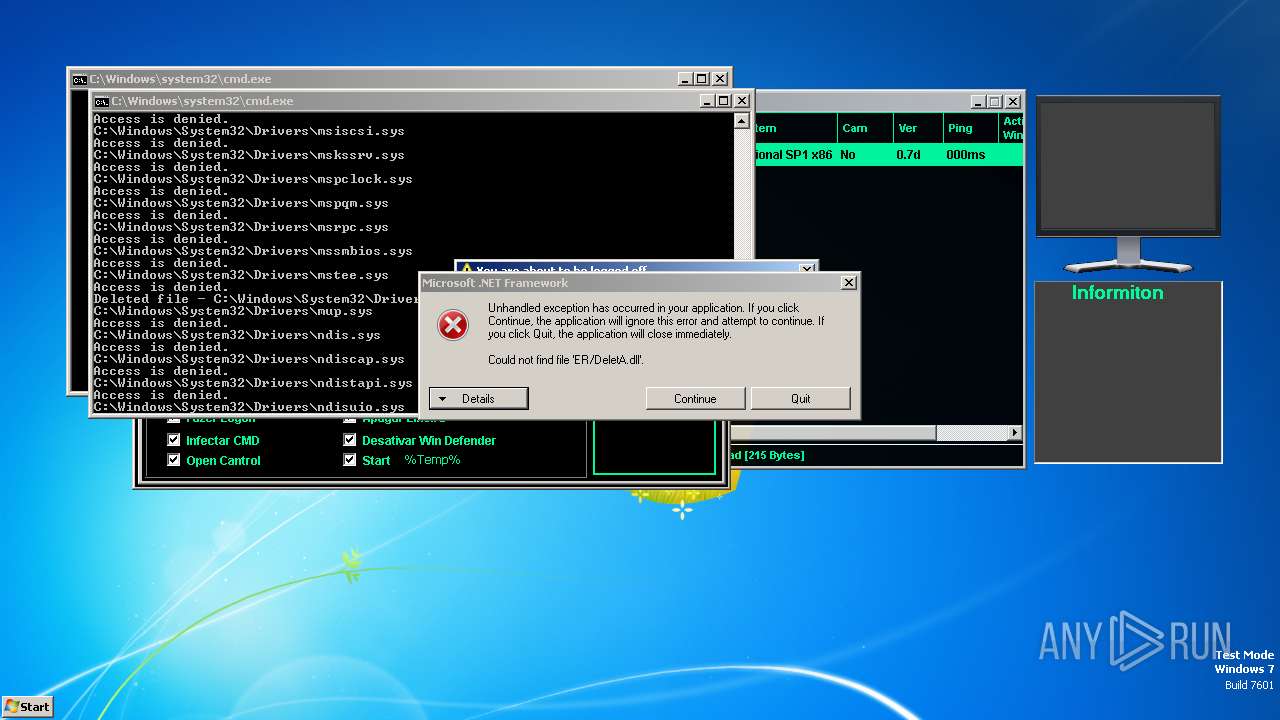Open the Windows Start menu
This screenshot has height=720, width=1280.
27,706
